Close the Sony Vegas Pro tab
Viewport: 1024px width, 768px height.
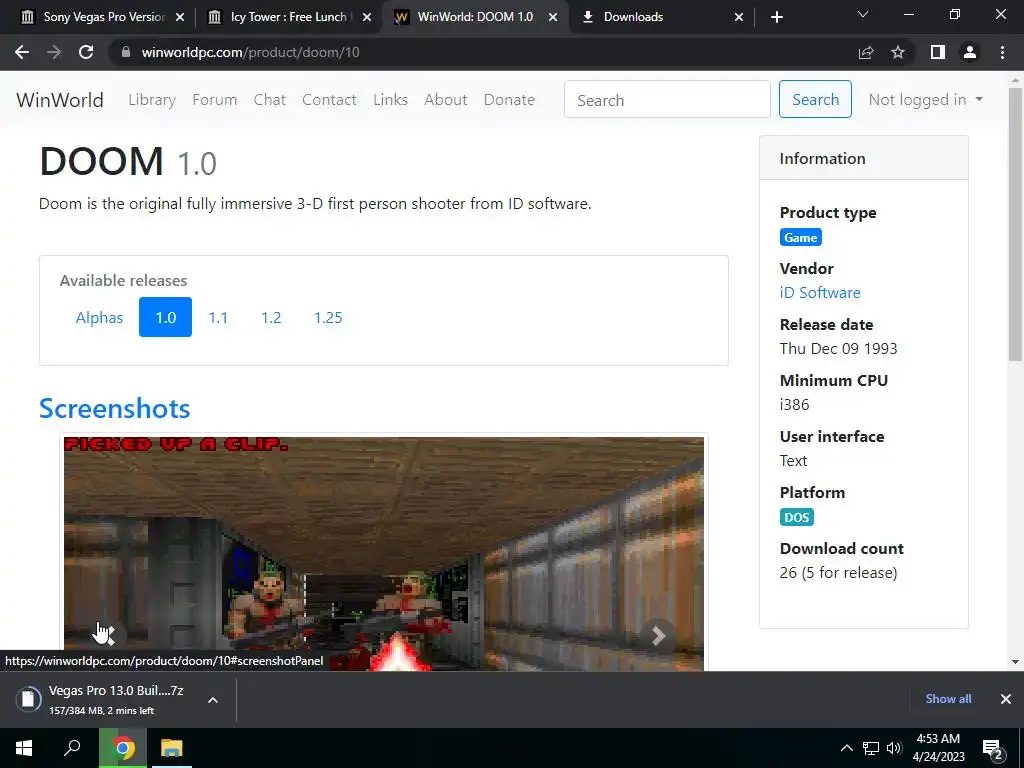click(180, 17)
